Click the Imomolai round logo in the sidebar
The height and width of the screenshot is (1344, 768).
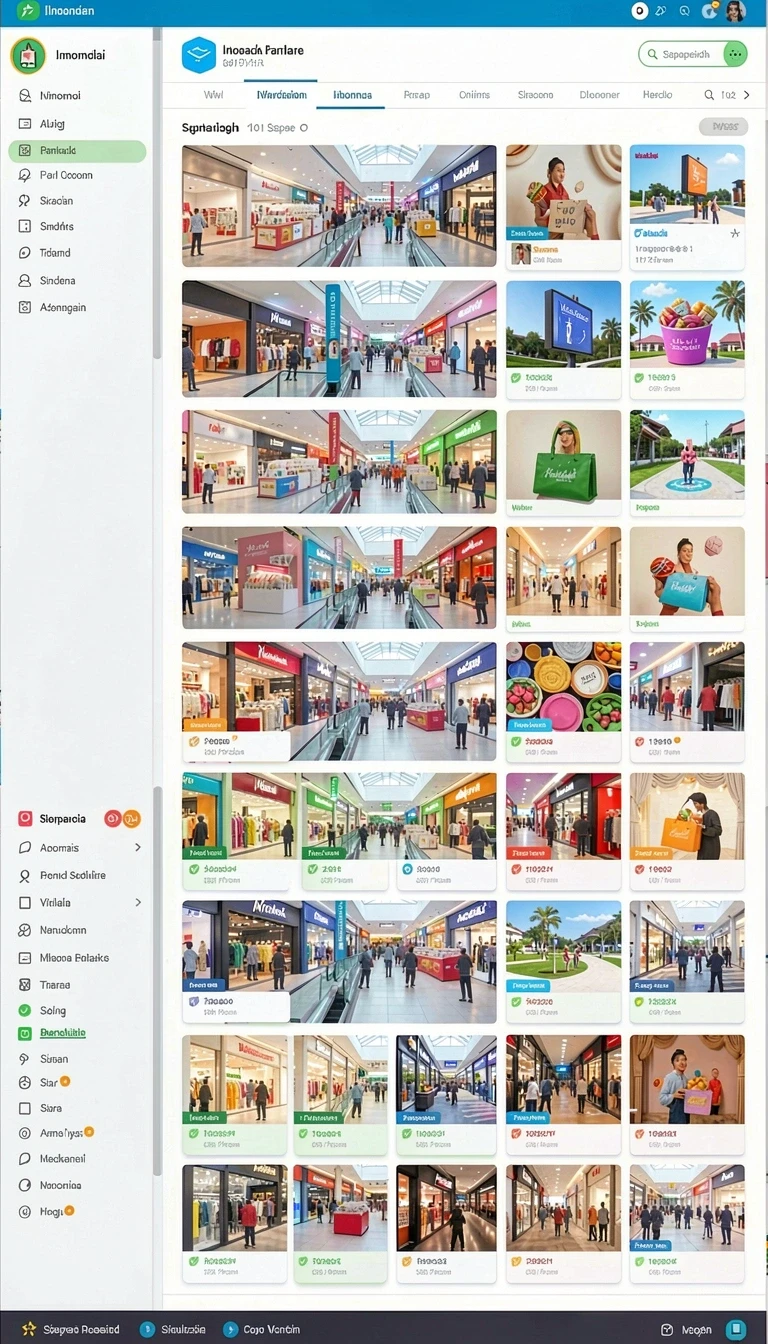(28, 55)
